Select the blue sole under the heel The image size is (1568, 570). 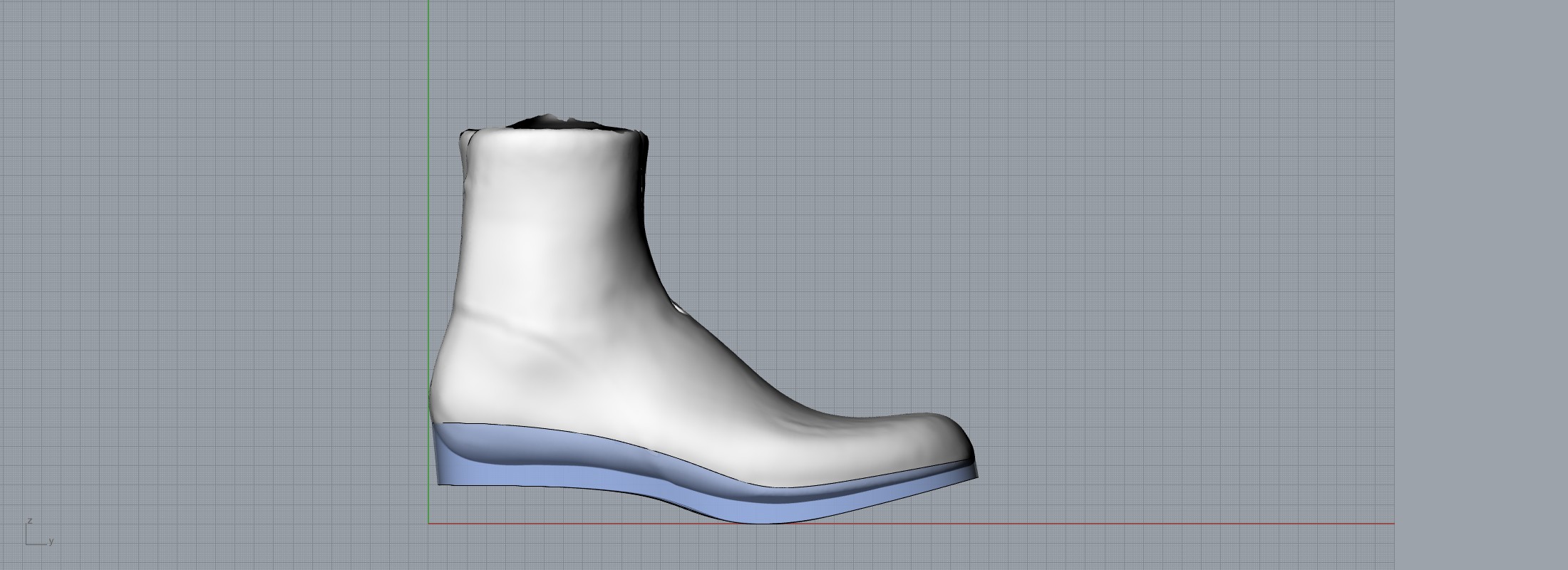point(470,470)
